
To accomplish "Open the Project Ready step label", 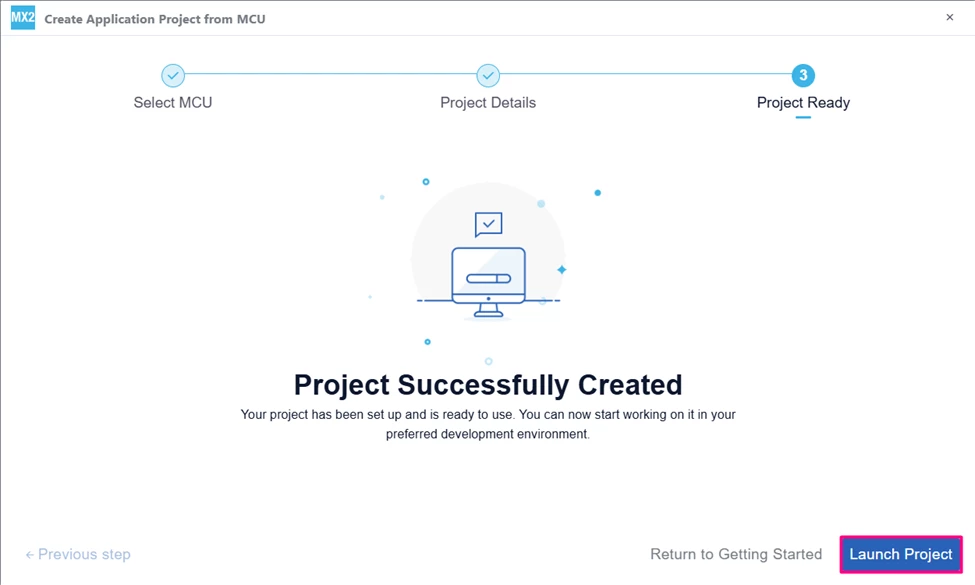I will (803, 103).
